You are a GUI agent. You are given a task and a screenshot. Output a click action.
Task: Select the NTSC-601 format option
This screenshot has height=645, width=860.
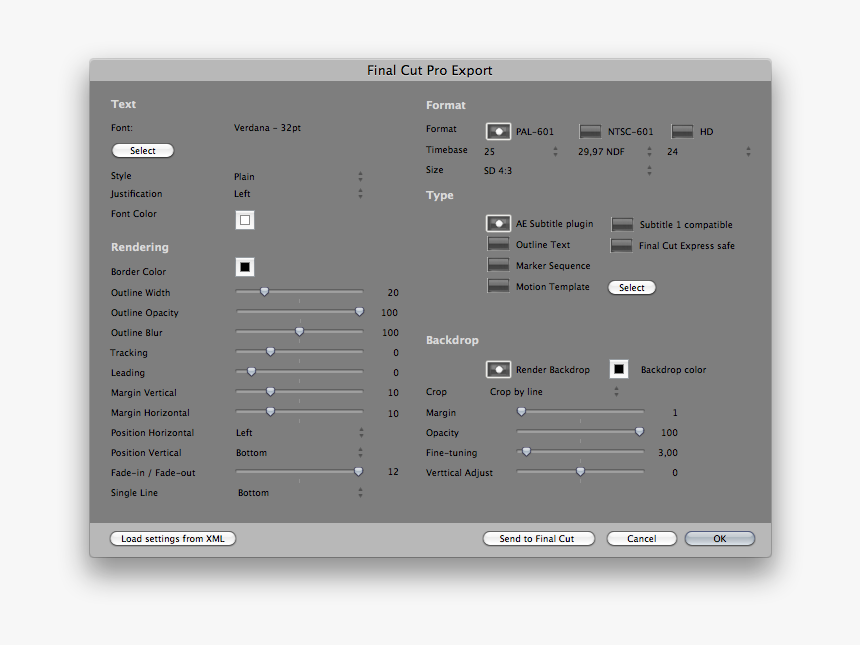(x=590, y=132)
